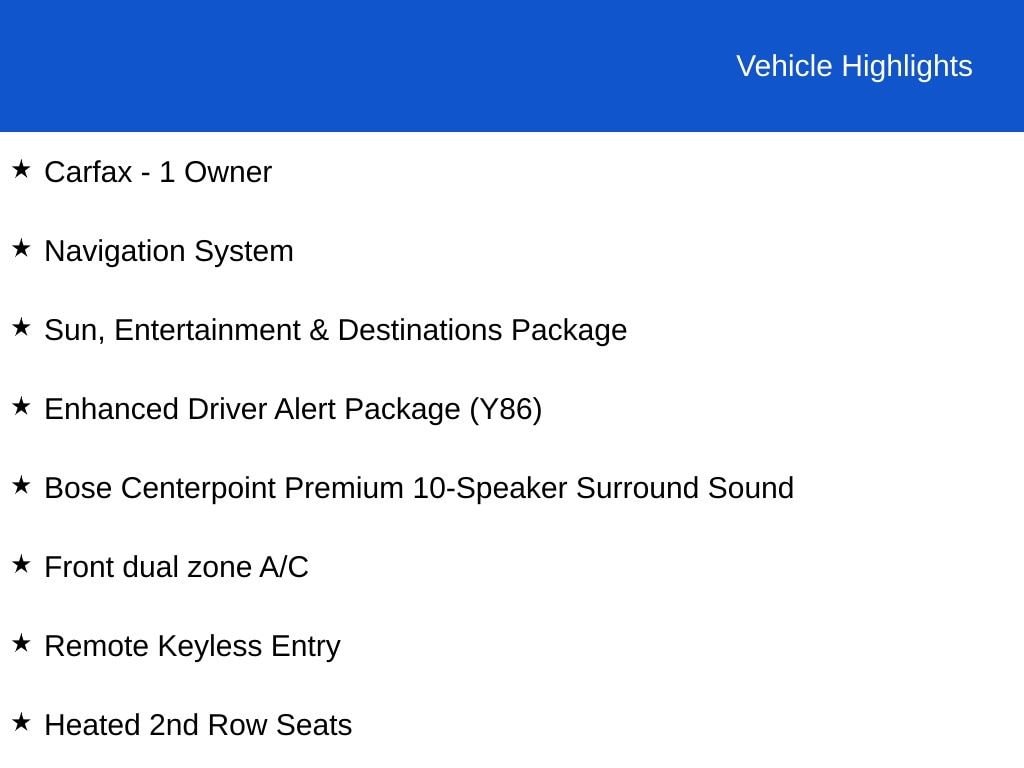Click the Heated 2nd Row Seats item
Viewport: 1024px width, 768px height.
tap(199, 725)
